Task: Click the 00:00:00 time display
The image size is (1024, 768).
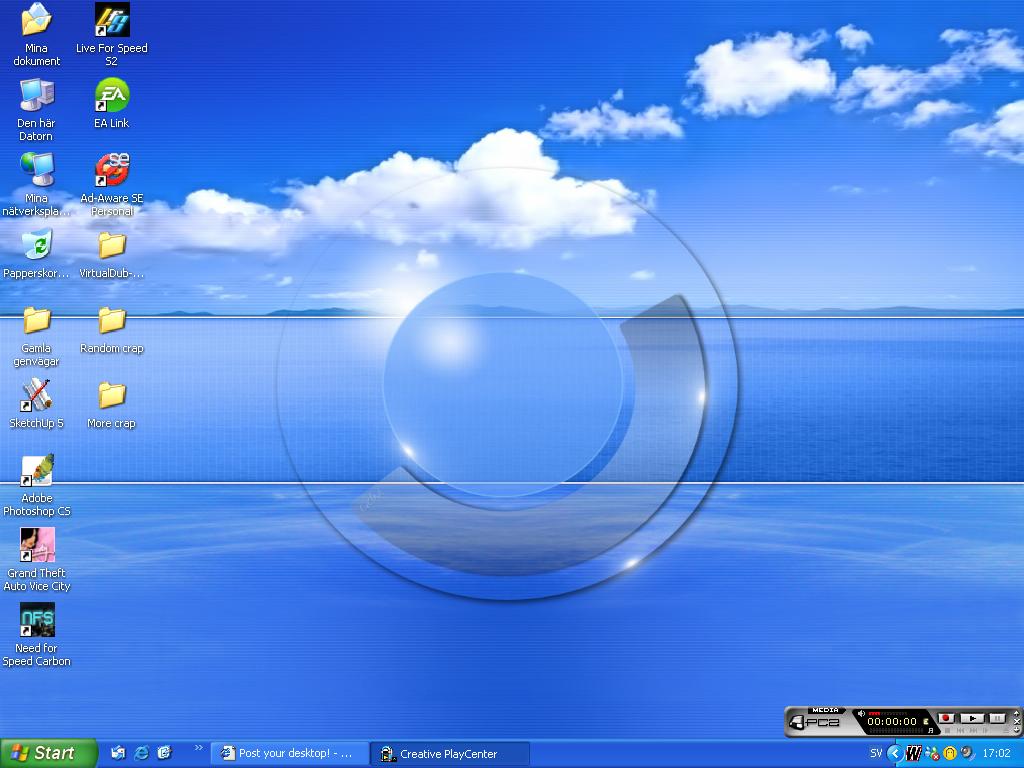Action: 892,722
